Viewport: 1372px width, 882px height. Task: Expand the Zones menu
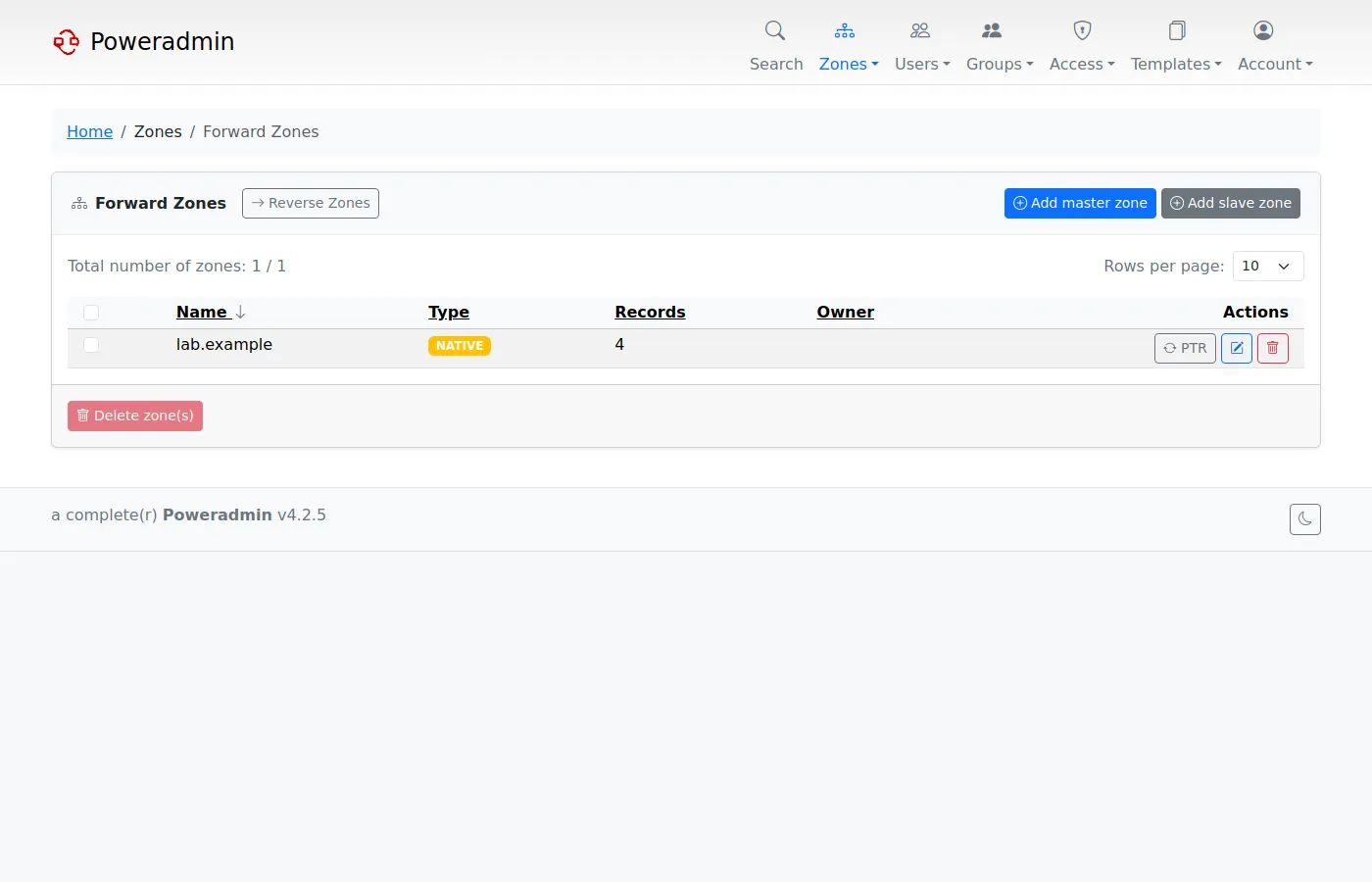pos(849,64)
